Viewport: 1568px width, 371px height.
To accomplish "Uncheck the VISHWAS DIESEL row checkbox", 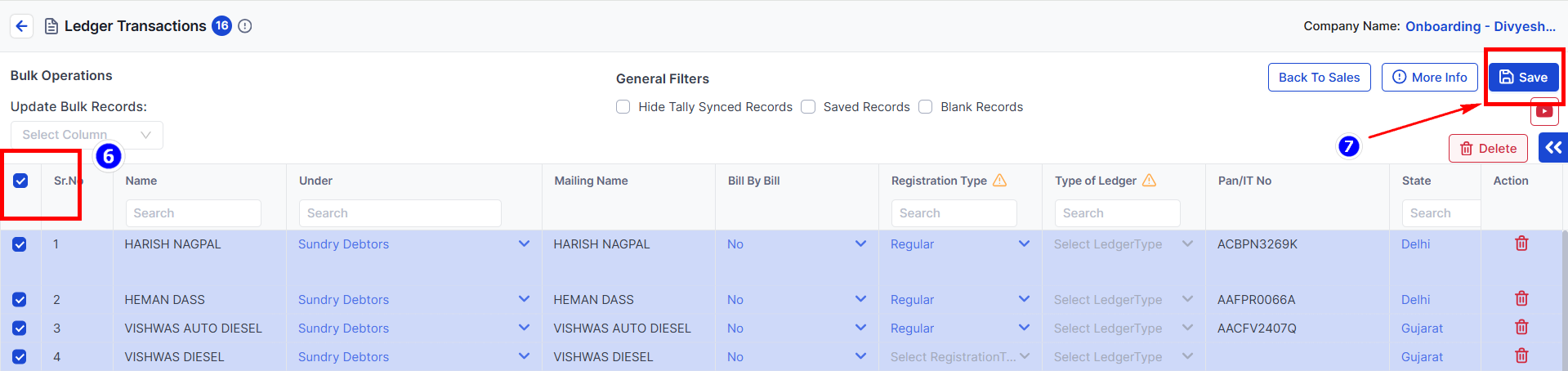I will (x=20, y=357).
